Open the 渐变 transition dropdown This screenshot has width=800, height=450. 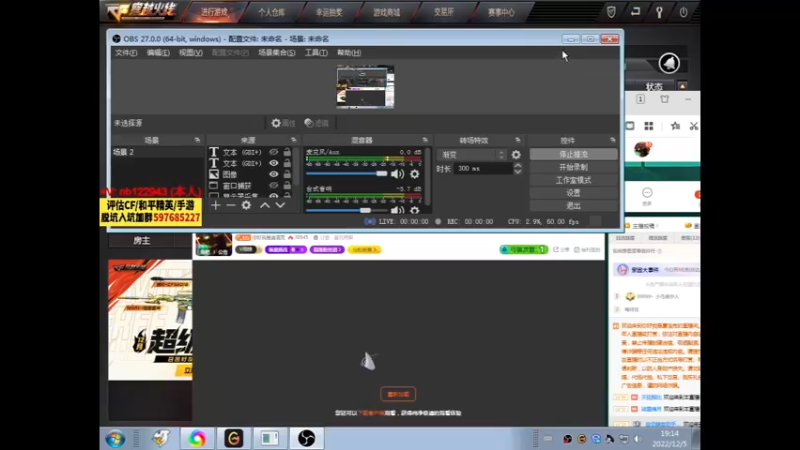coord(472,155)
